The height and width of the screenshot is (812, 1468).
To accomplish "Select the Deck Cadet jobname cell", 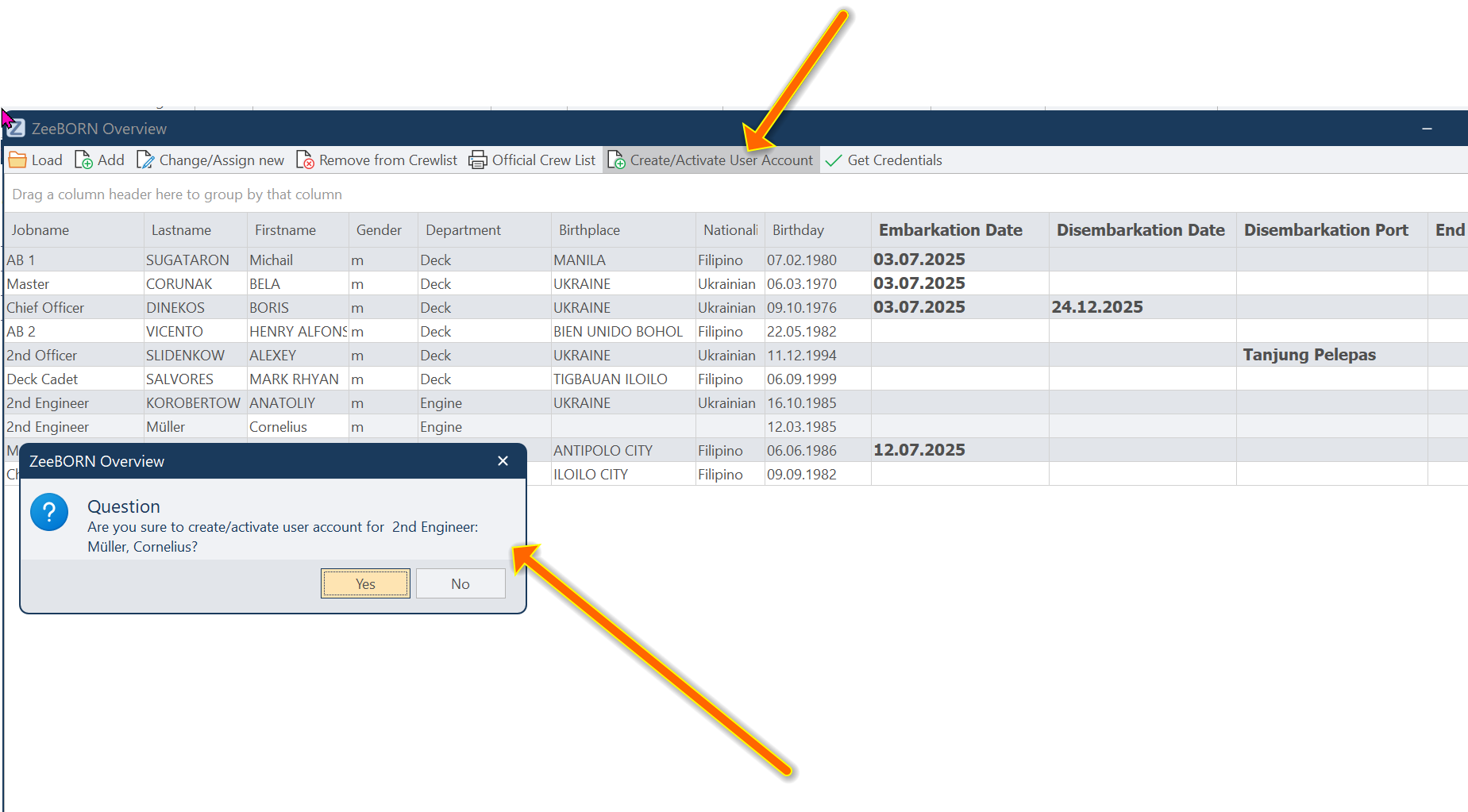I will click(x=74, y=379).
